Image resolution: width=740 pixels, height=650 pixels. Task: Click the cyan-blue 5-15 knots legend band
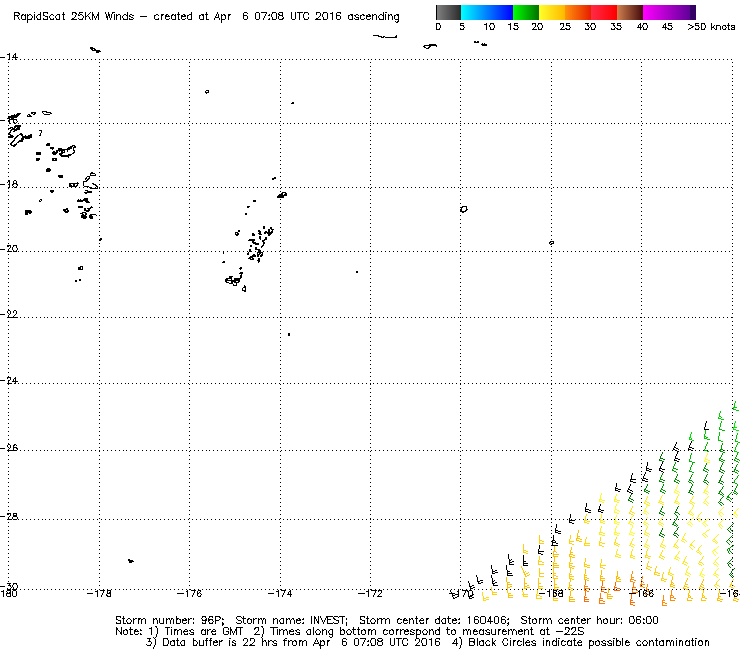(x=487, y=12)
